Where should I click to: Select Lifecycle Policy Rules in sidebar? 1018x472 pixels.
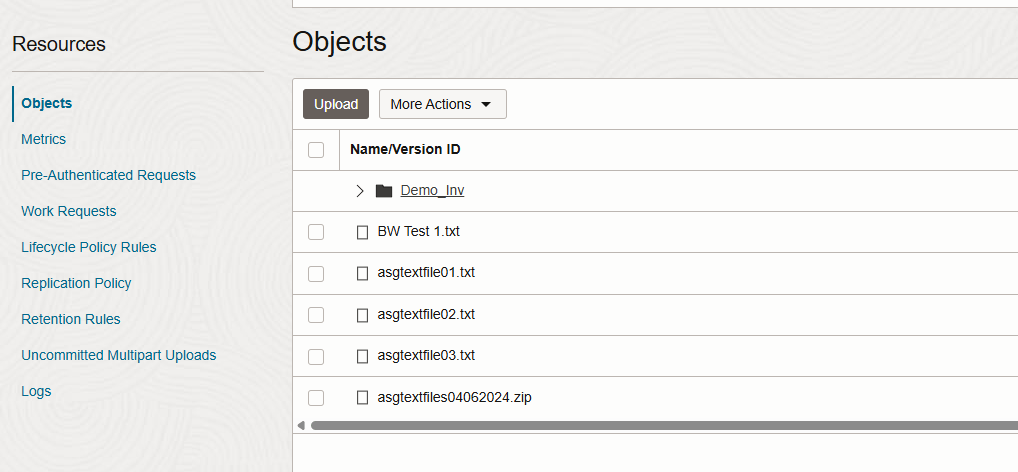88,247
